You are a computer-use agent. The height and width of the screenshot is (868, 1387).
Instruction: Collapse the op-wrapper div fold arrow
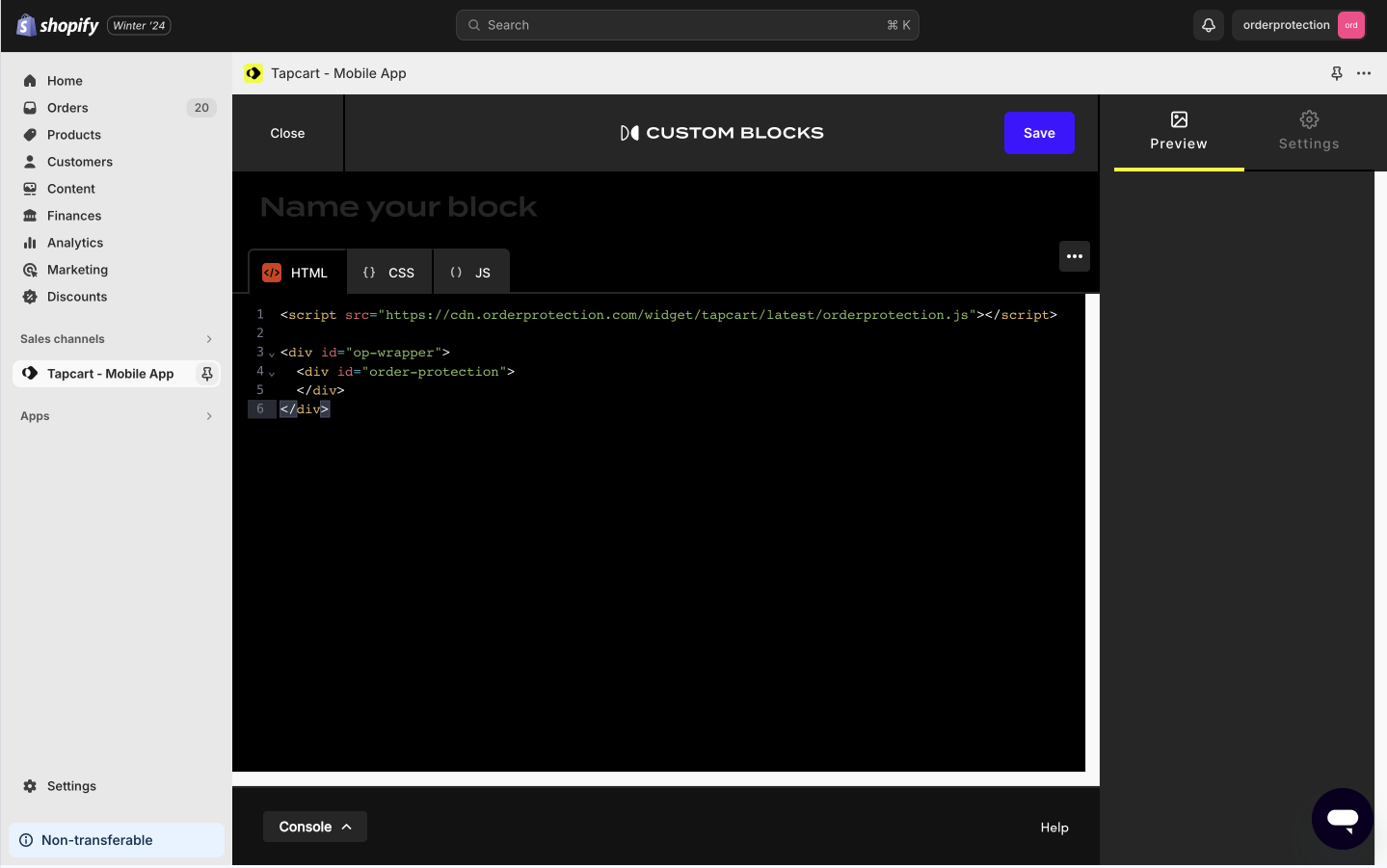pos(272,354)
